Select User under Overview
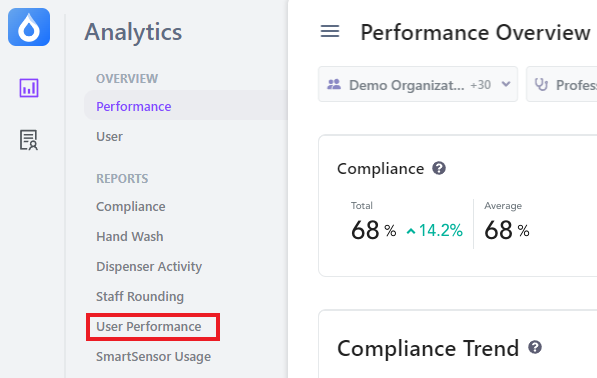The width and height of the screenshot is (597, 378). pos(109,136)
